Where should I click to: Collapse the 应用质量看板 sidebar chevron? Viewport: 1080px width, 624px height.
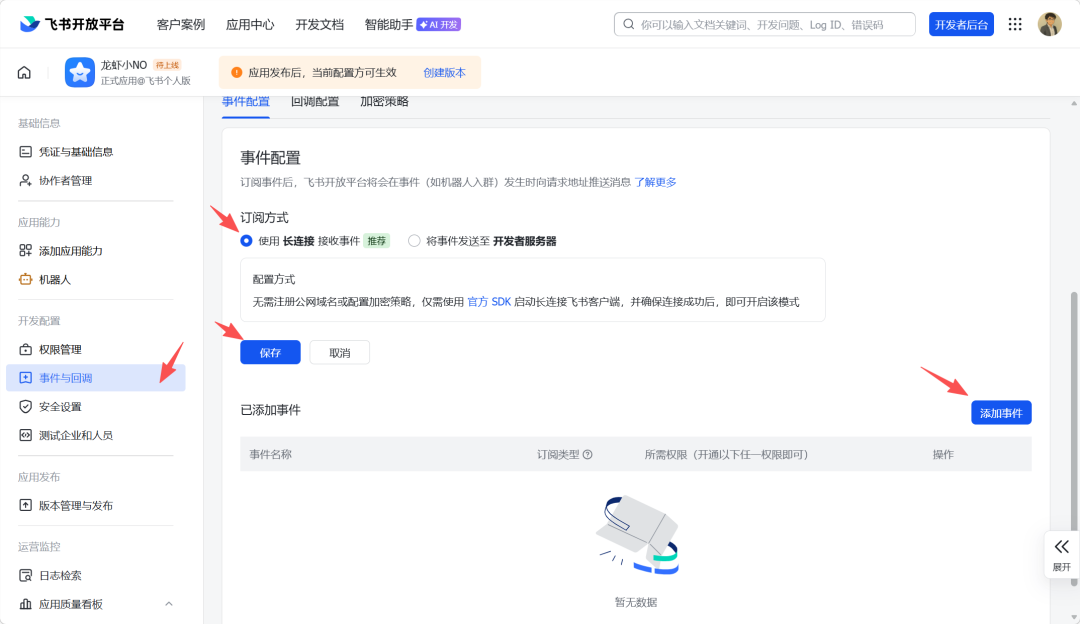pos(169,604)
